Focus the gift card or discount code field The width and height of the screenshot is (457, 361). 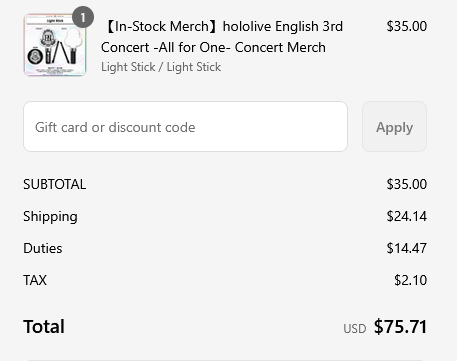pyautogui.click(x=185, y=127)
